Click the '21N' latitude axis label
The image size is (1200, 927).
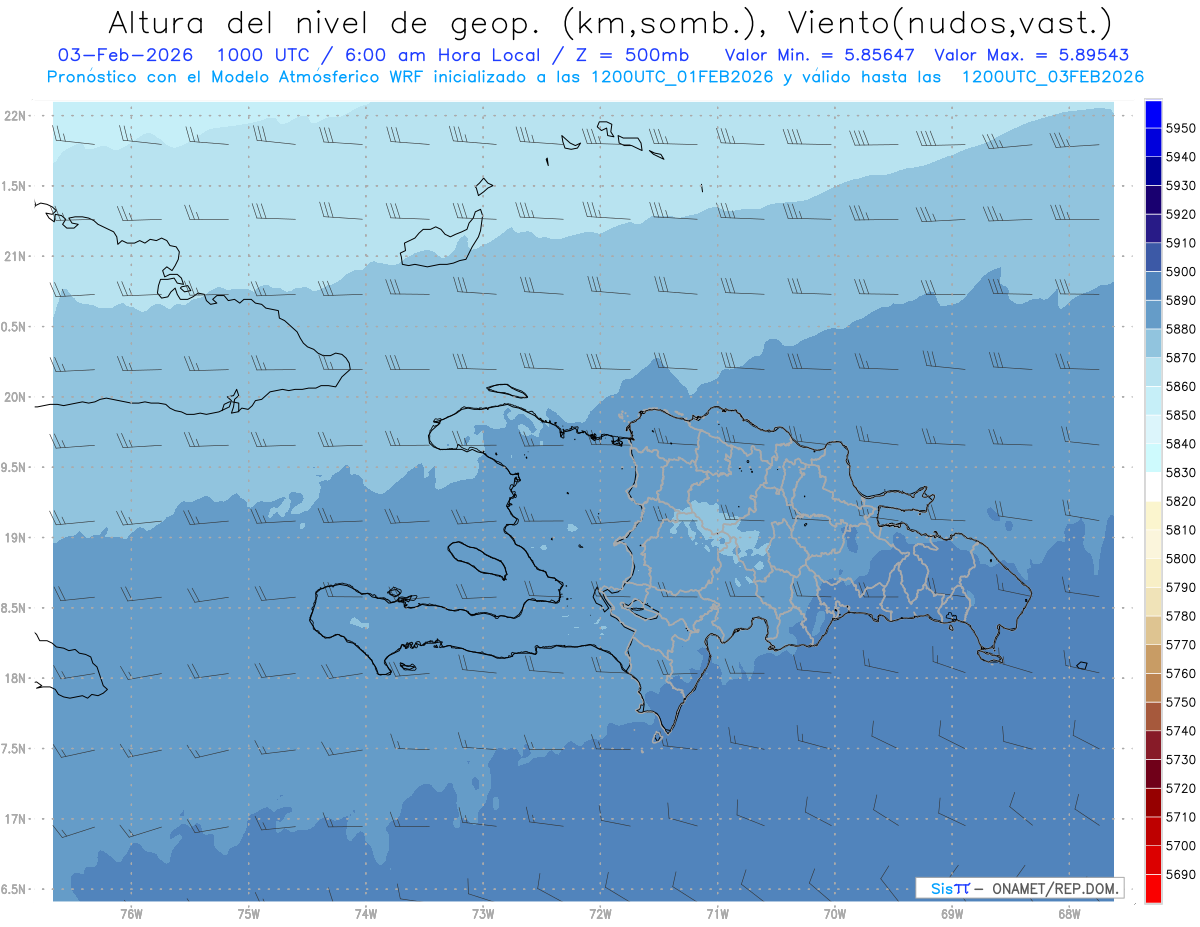coord(16,257)
